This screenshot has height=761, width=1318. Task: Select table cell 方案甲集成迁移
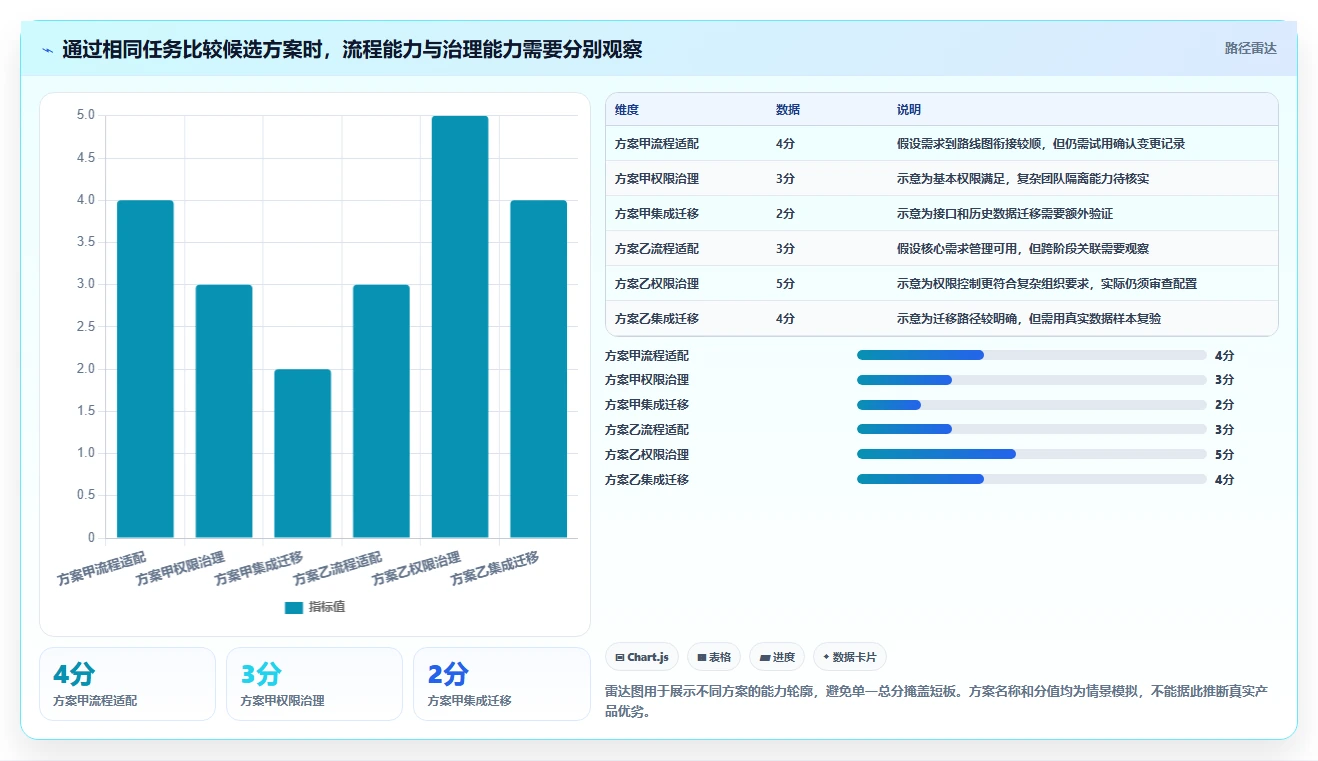tap(657, 214)
